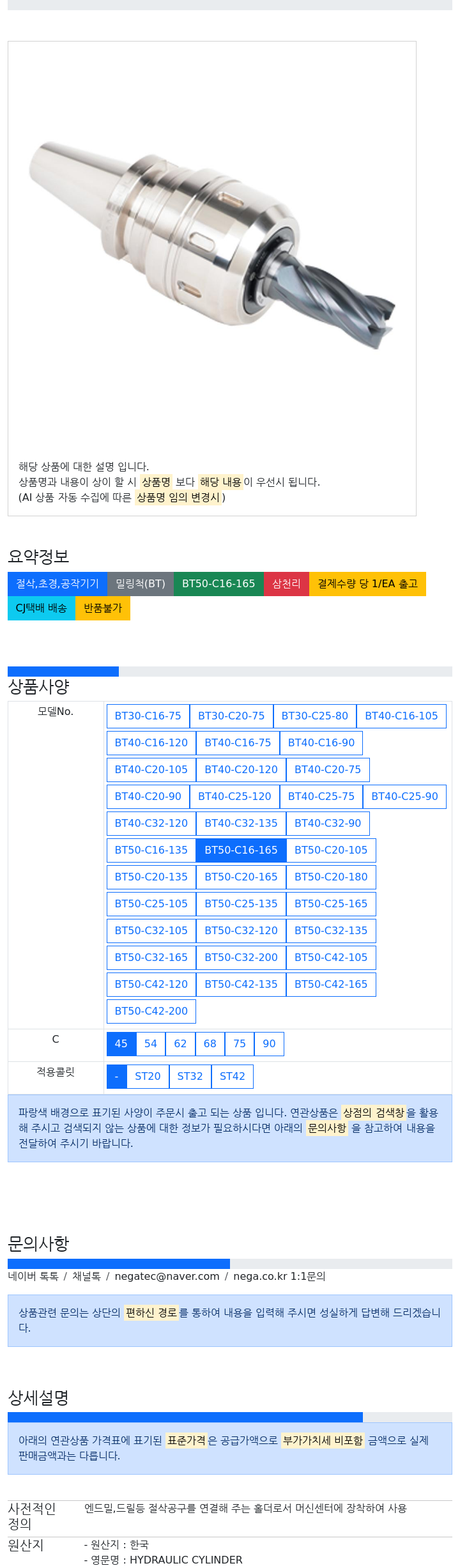The height and width of the screenshot is (1568, 460).
Task: Select the red 삼천리 brand tag
Action: pos(286,584)
